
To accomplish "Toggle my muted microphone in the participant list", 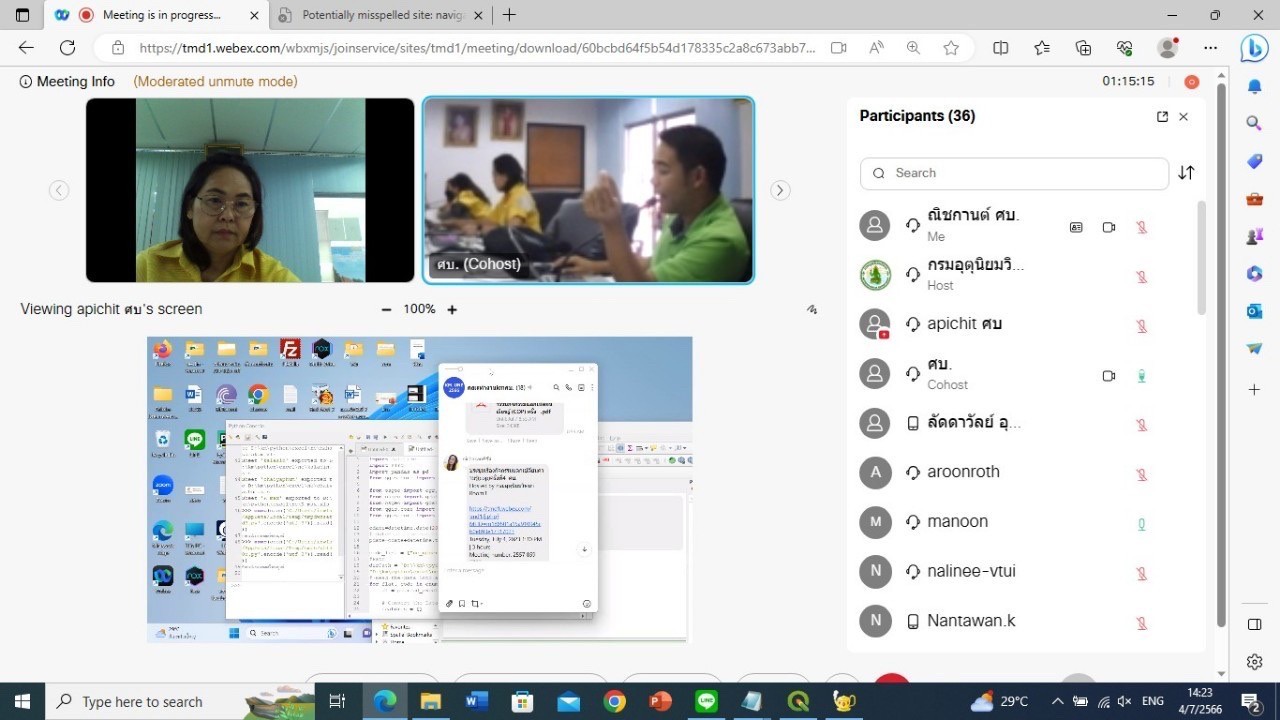I will pos(1141,227).
